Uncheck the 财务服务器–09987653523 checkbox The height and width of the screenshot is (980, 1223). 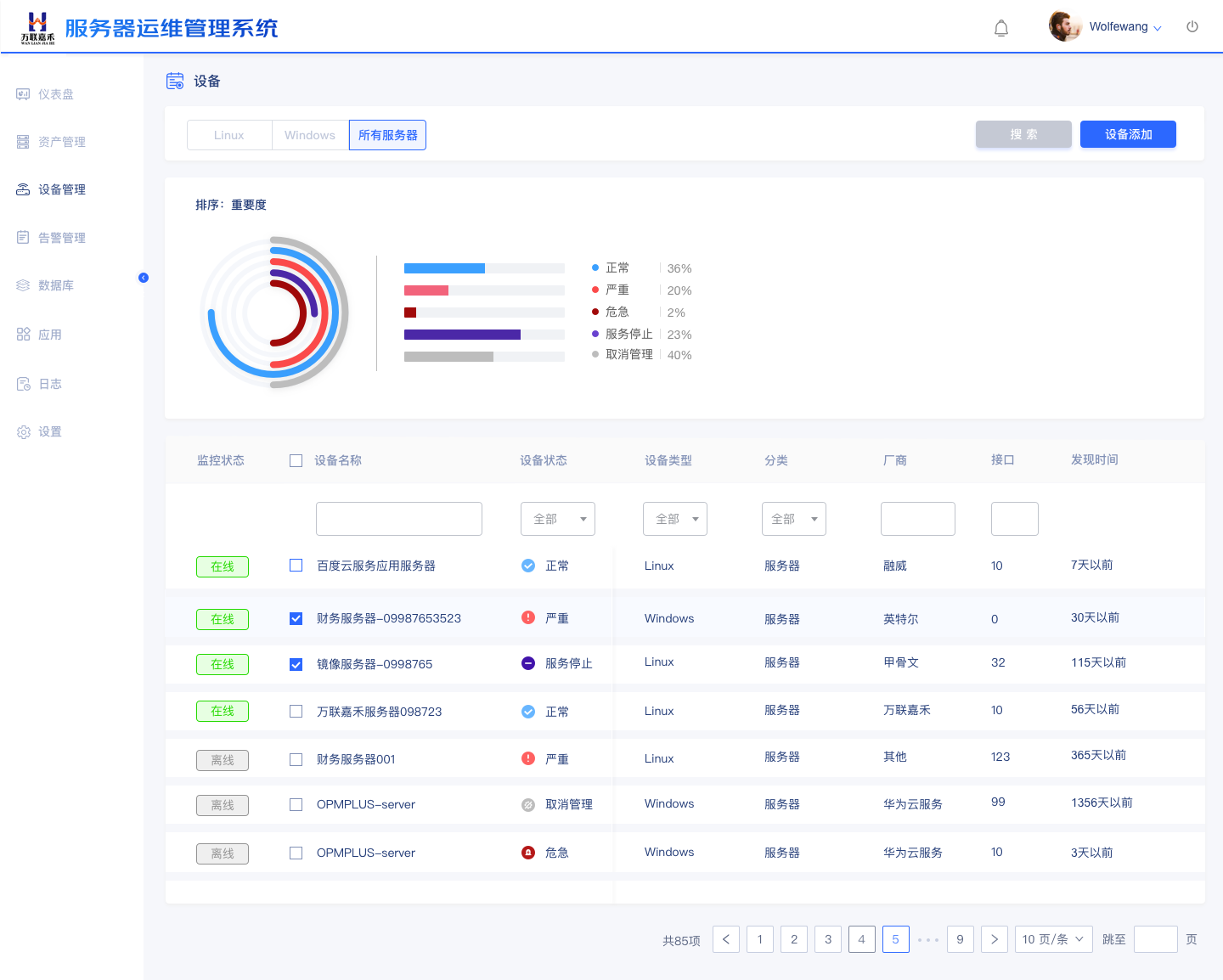point(296,618)
